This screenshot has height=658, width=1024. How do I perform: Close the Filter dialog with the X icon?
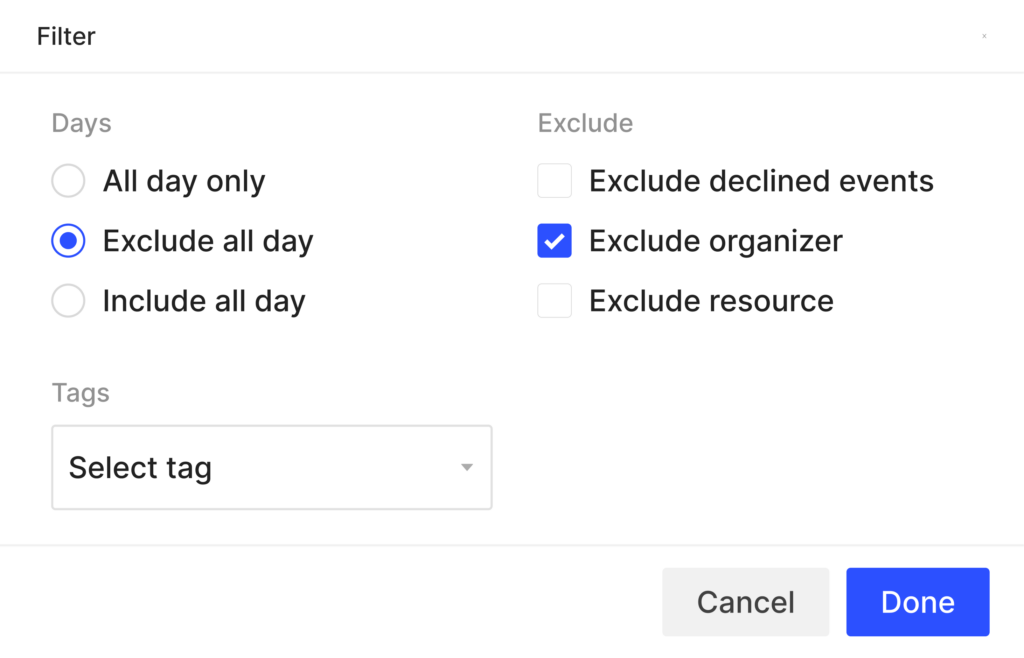click(984, 36)
